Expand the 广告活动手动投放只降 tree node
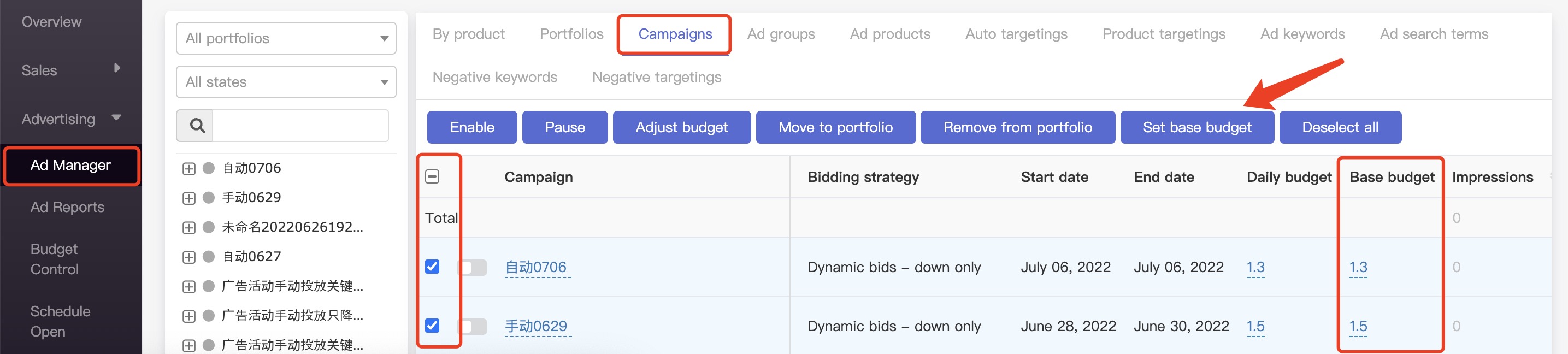Screen dimensions: 1568x354 (188, 316)
